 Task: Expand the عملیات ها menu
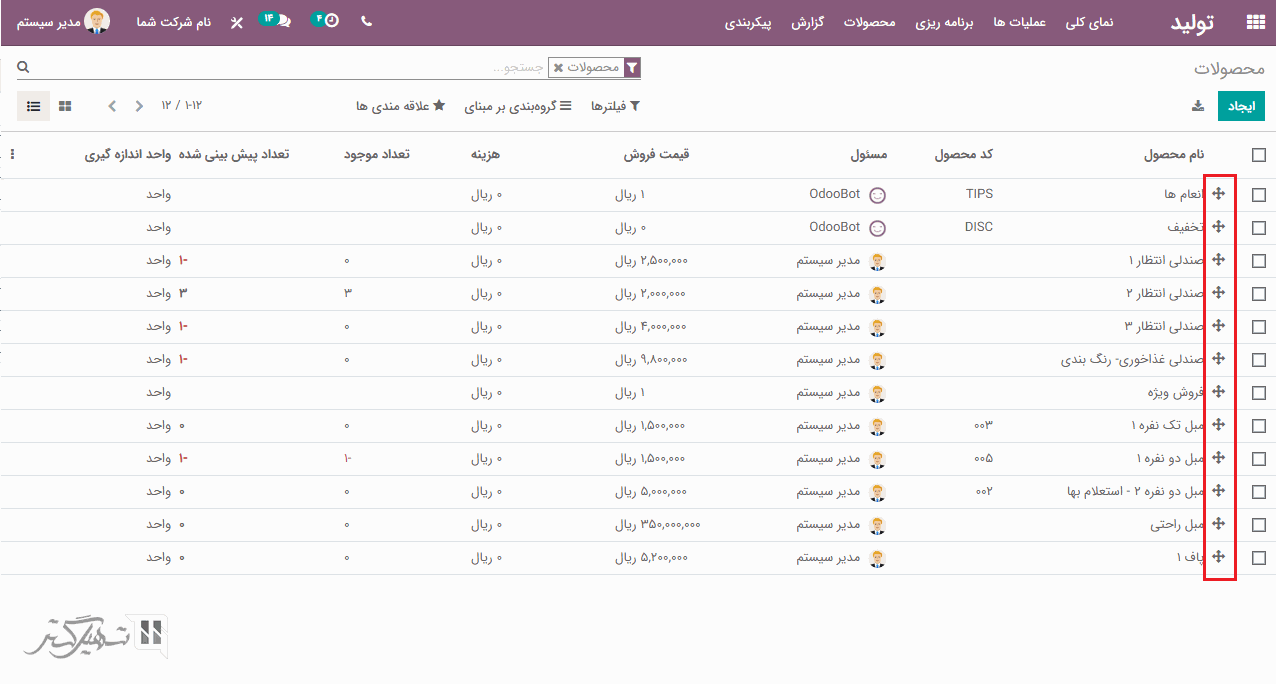tap(1019, 22)
